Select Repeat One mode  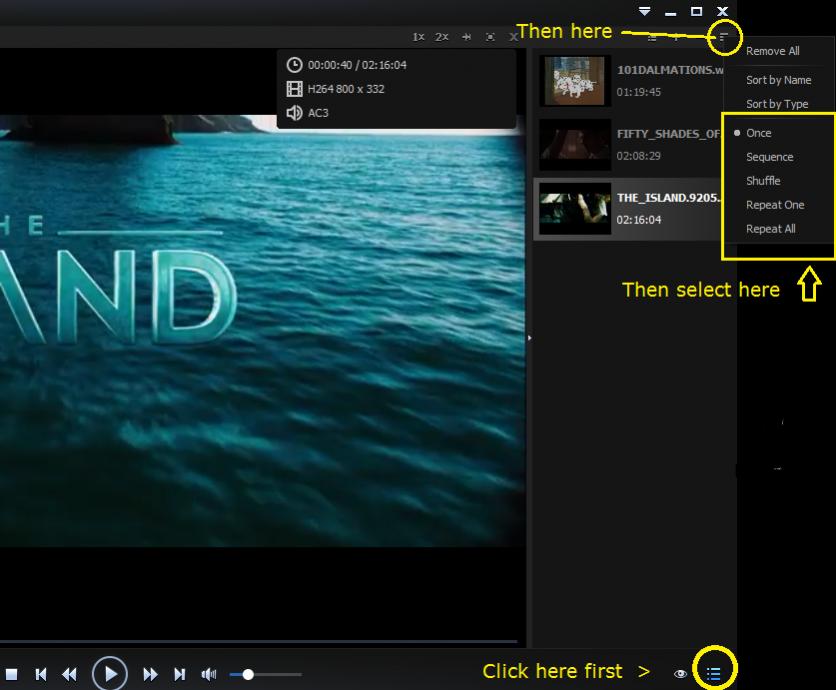[x=775, y=205]
